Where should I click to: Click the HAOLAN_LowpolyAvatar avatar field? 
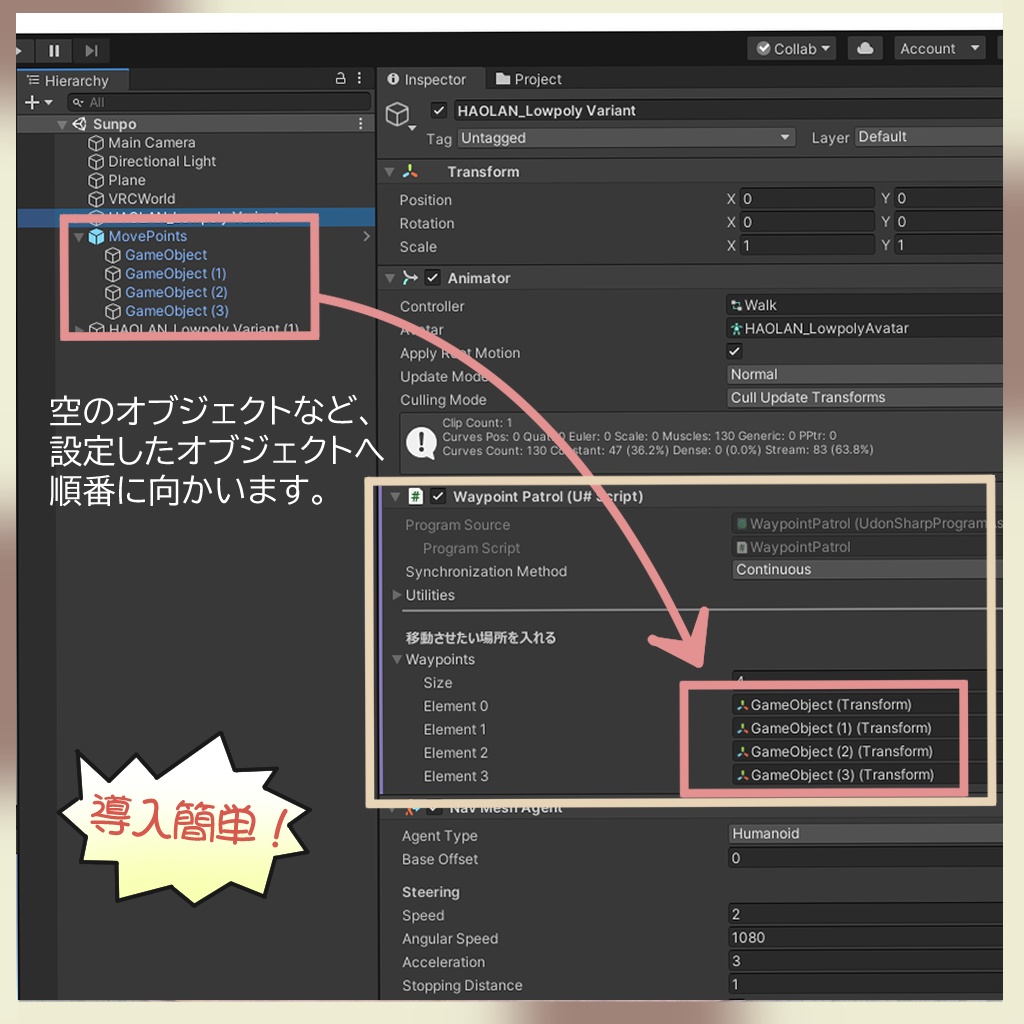865,328
